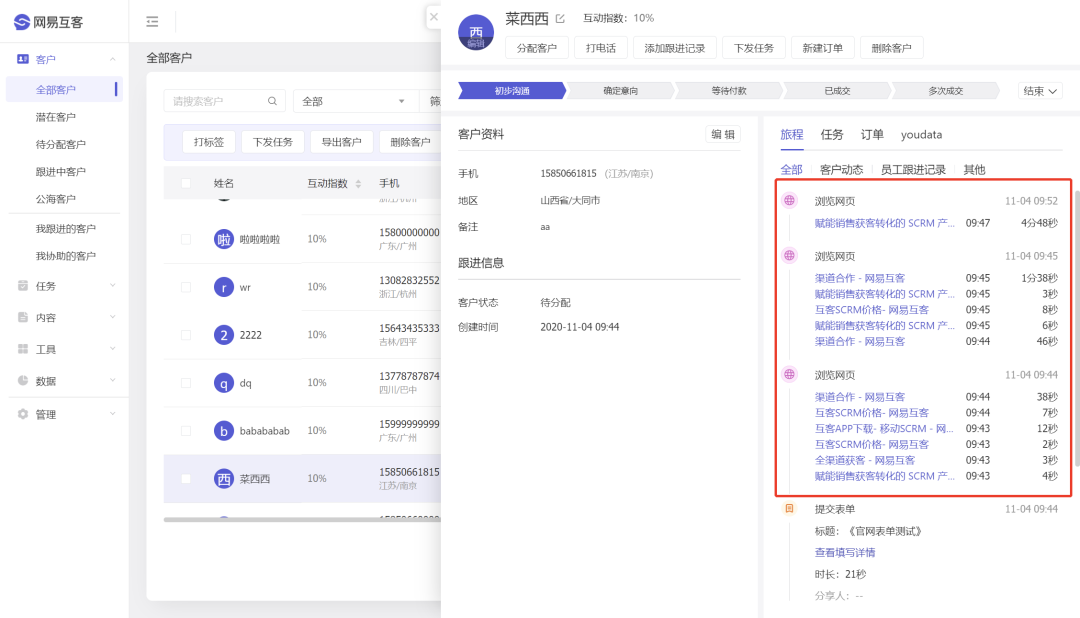Set stage to 确定意向
The height and width of the screenshot is (618, 1080).
(620, 91)
